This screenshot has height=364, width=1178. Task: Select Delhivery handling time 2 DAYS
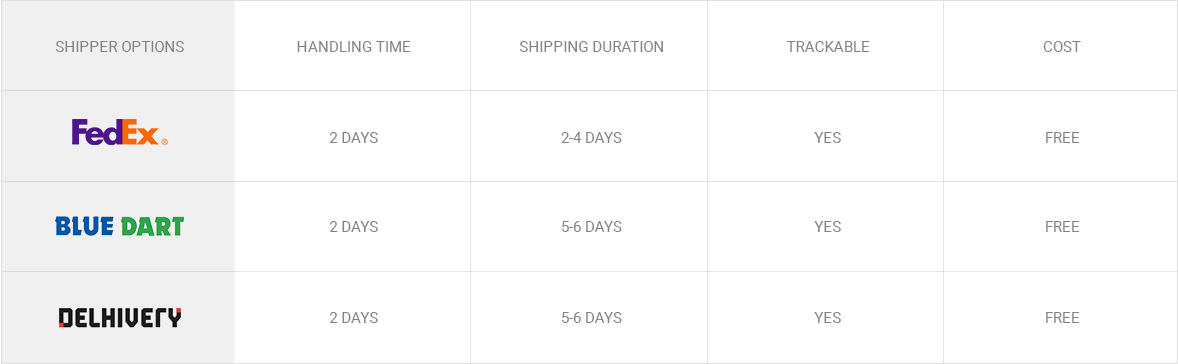pyautogui.click(x=353, y=317)
